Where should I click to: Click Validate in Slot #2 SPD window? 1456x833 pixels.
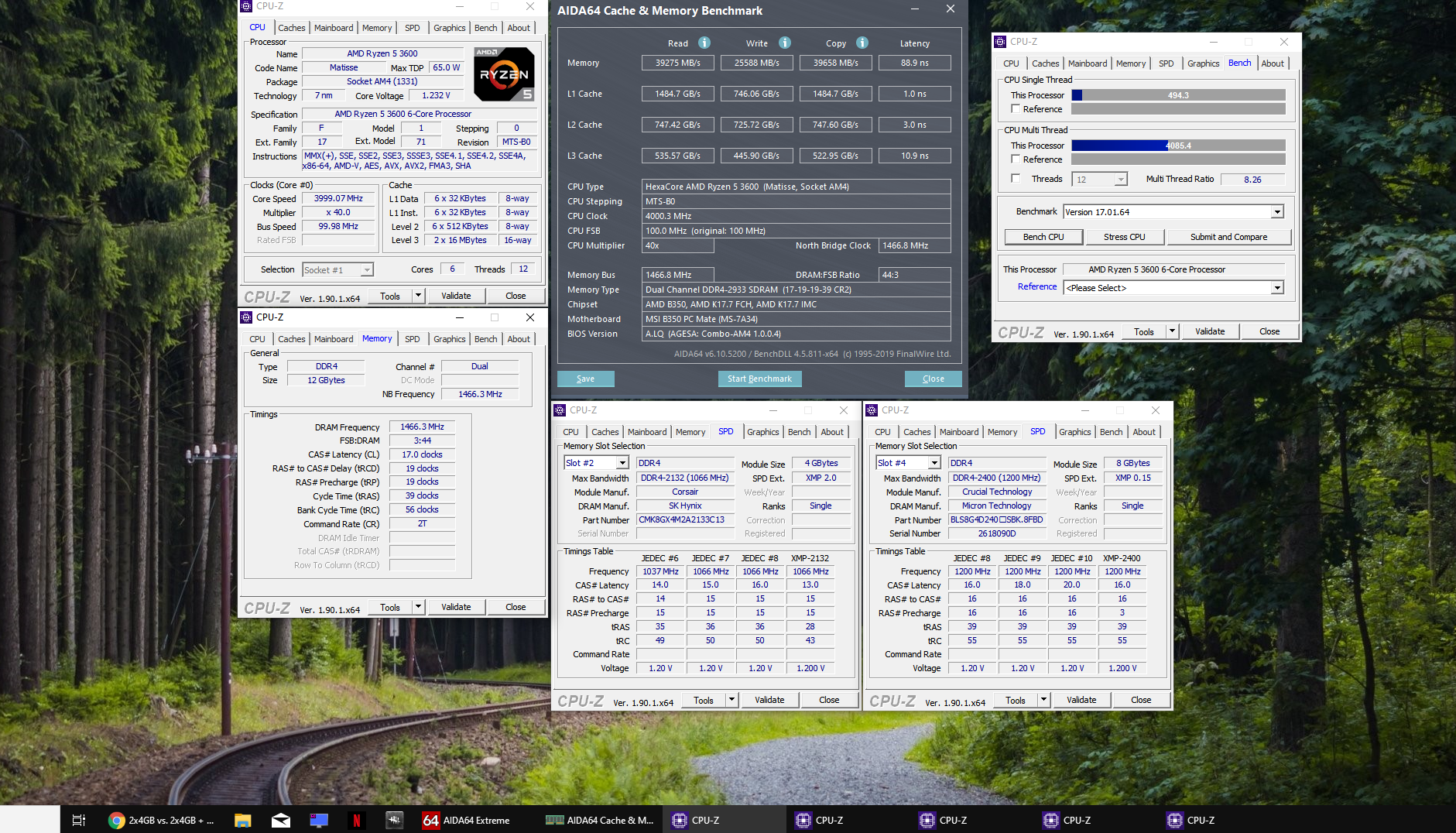(x=769, y=700)
